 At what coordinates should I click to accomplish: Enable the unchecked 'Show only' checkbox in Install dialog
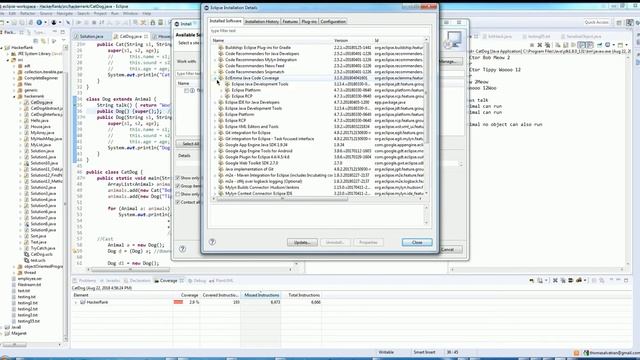(178, 194)
